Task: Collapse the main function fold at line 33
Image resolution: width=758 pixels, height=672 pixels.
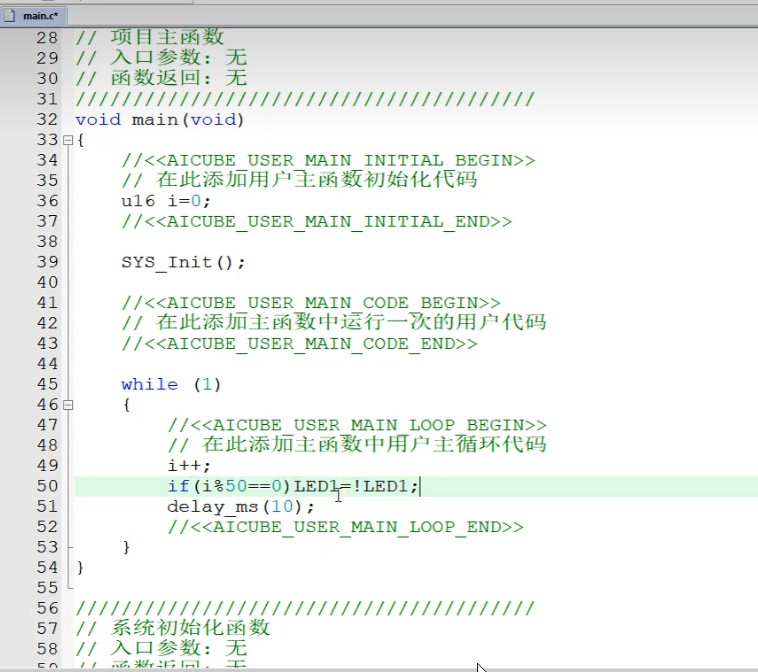Action: coord(68,141)
